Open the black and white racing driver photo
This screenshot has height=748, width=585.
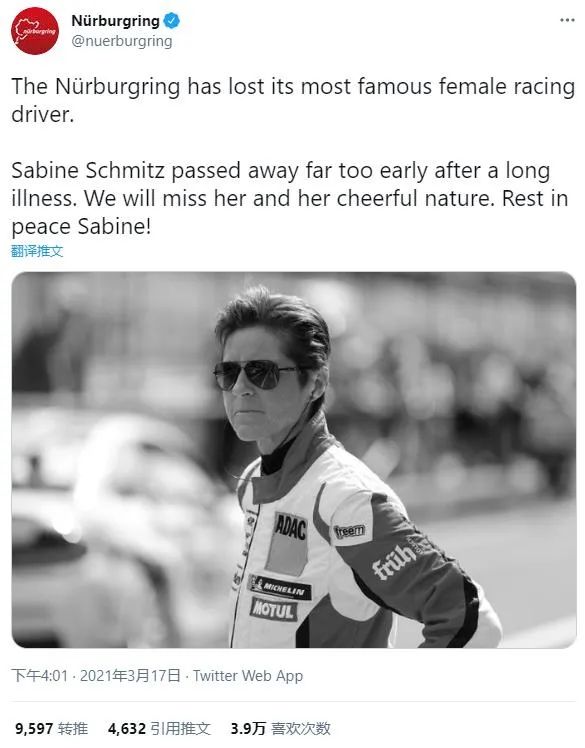coord(293,460)
